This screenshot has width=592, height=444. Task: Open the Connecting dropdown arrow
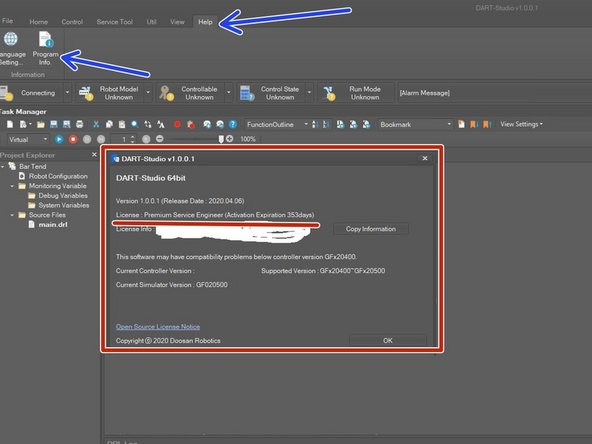tap(67, 92)
